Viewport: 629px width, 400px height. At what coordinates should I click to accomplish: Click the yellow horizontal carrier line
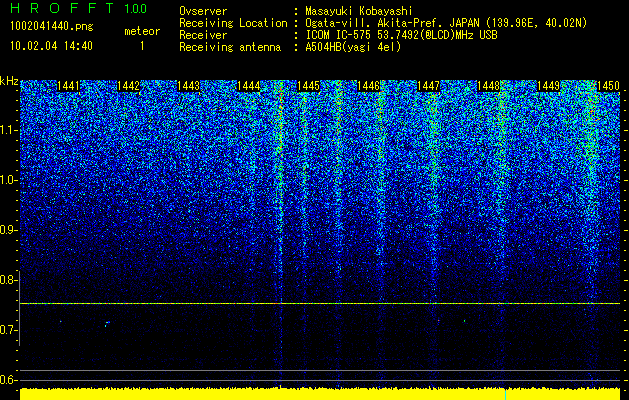click(x=320, y=303)
